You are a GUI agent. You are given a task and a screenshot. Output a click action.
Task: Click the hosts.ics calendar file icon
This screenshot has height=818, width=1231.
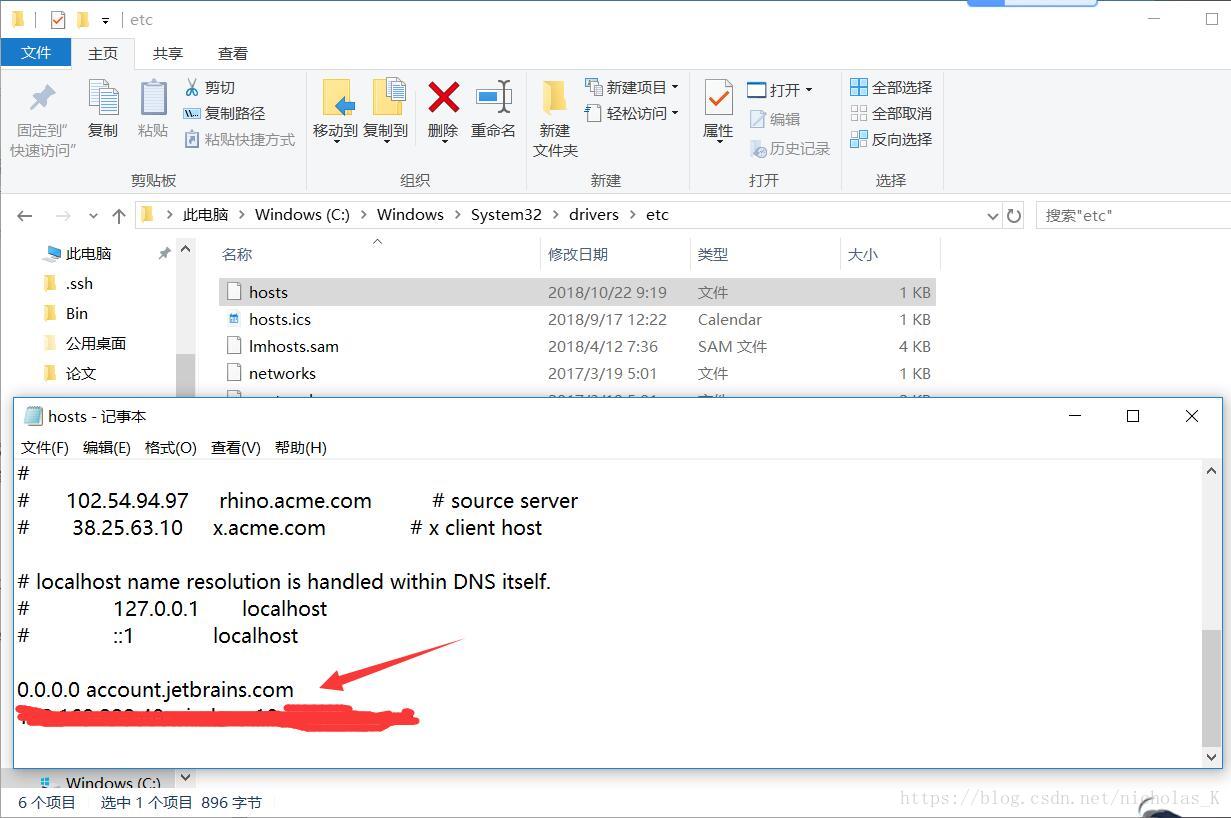tap(234, 319)
